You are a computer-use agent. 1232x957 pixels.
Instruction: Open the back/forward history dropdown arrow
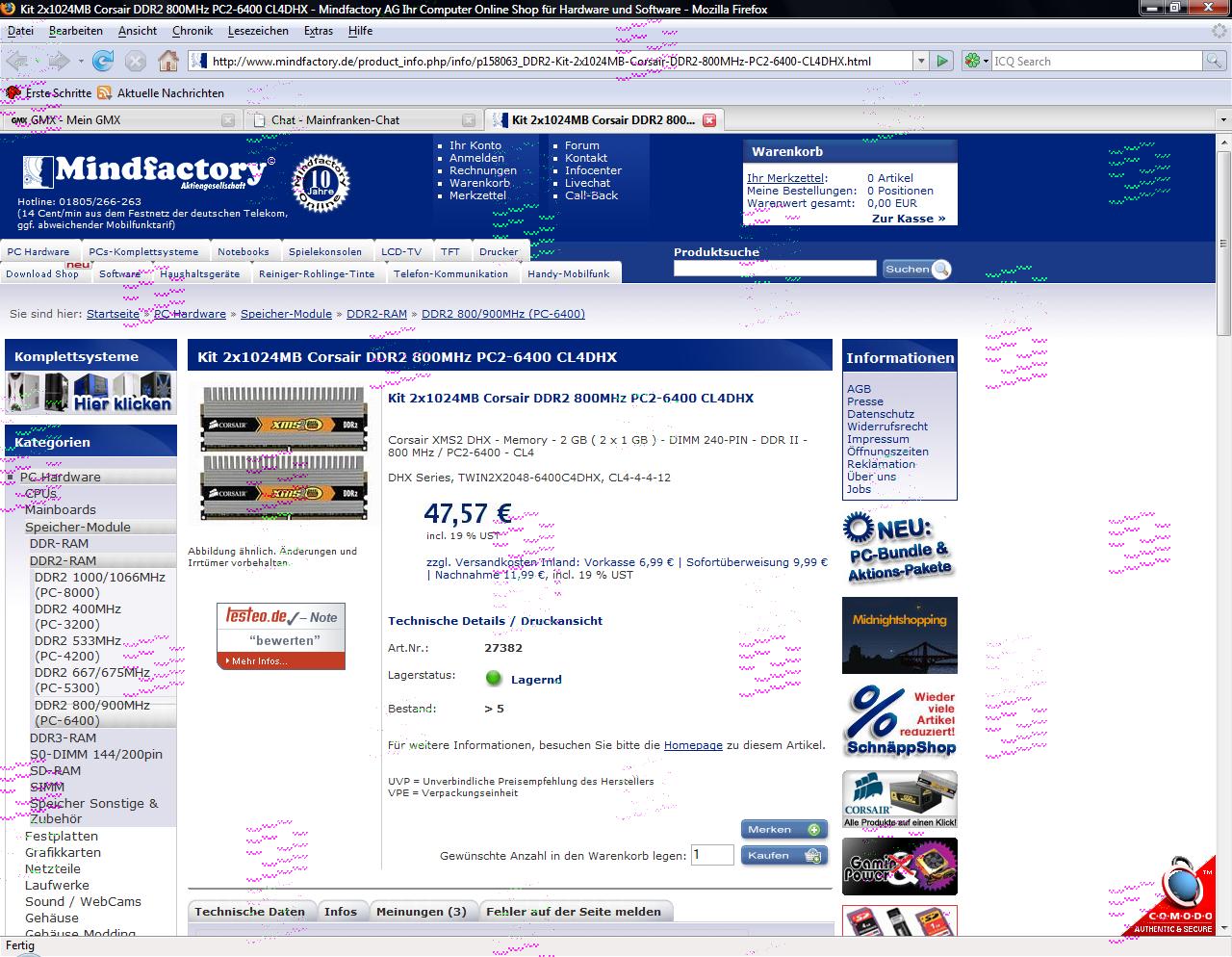tap(81, 61)
